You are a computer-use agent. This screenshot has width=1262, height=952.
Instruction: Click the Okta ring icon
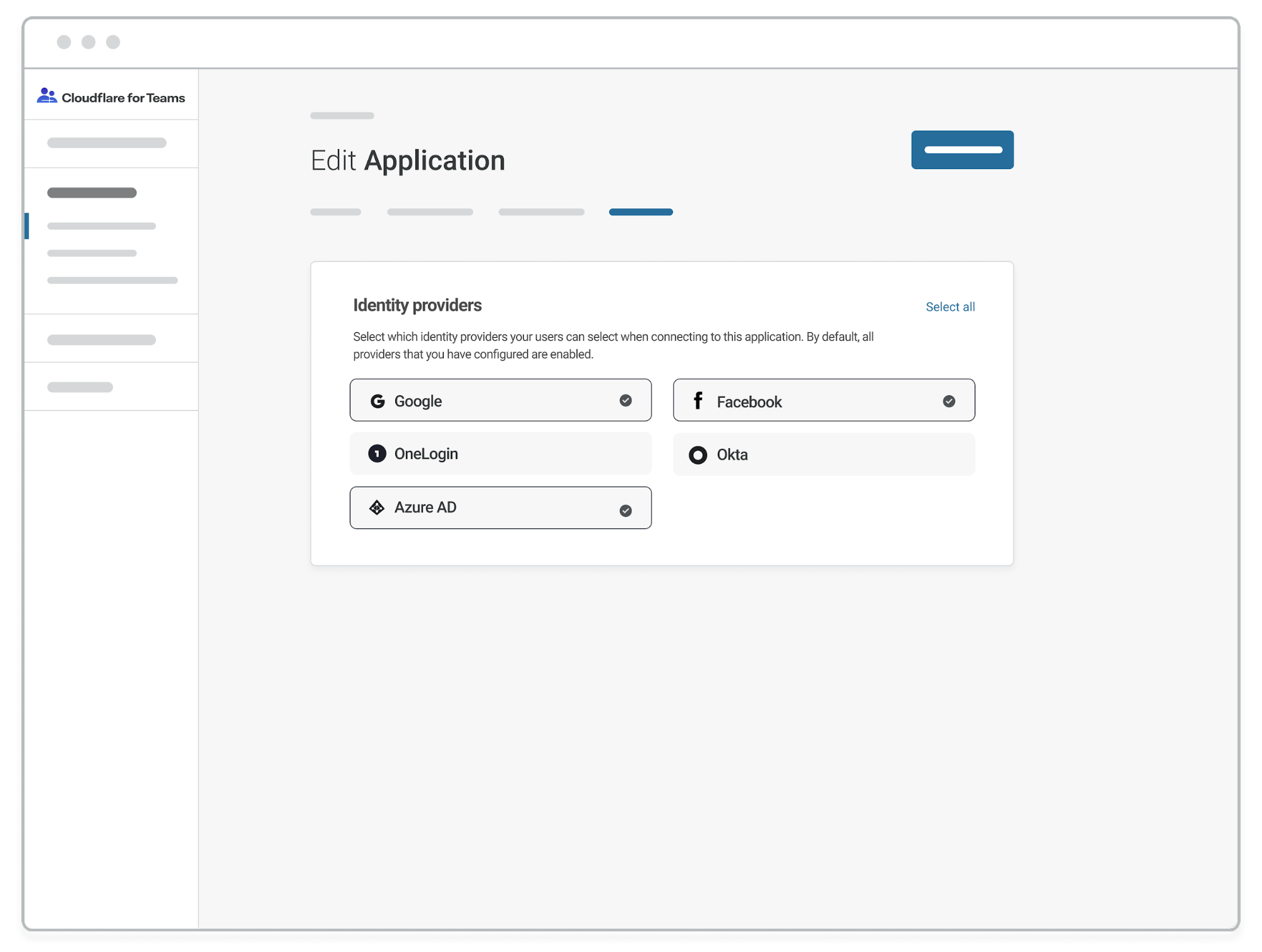coord(698,455)
